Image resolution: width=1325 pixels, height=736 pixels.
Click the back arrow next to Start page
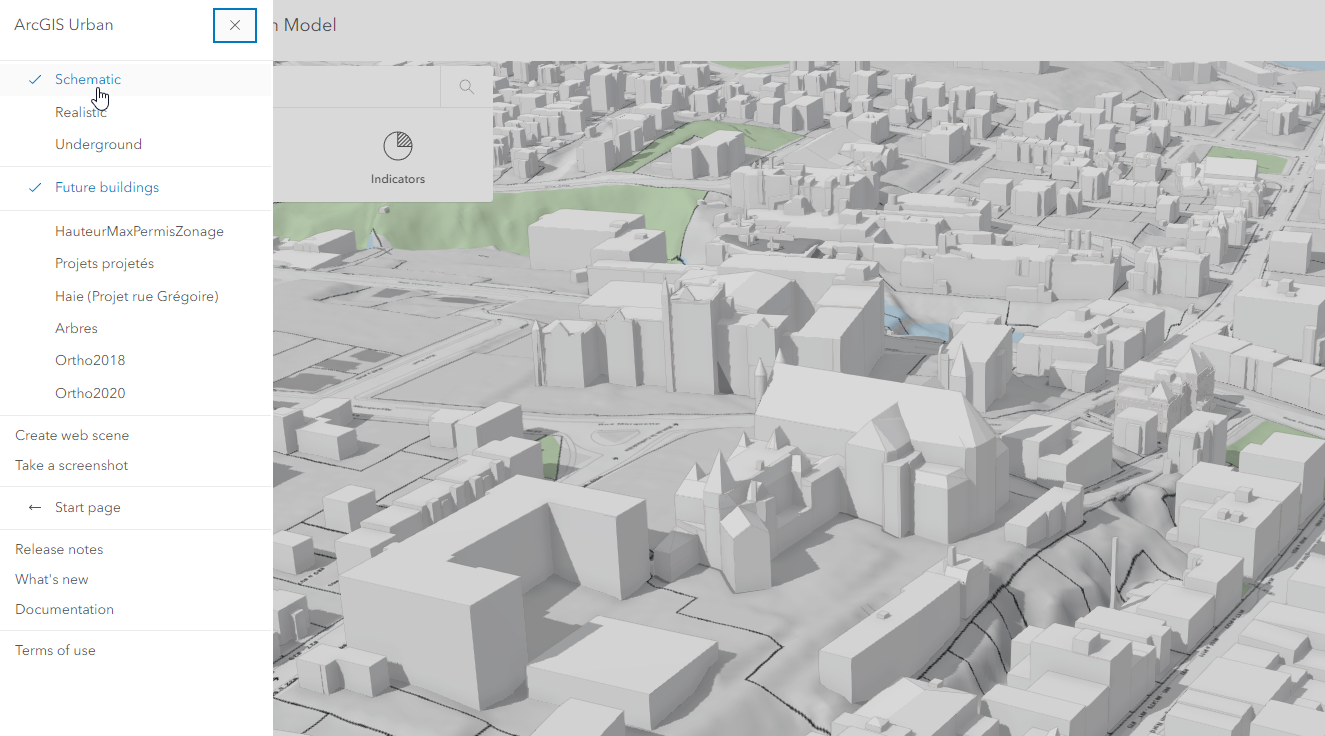(35, 507)
